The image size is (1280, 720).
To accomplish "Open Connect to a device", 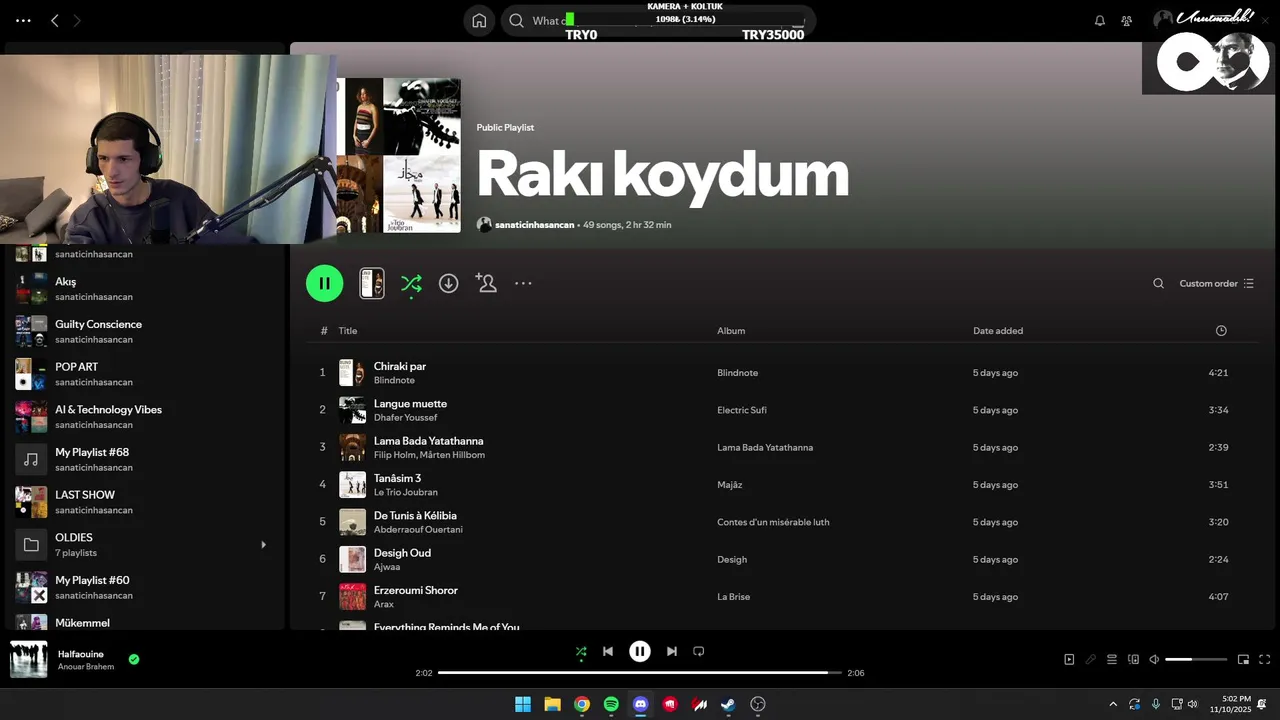I will point(1133,659).
